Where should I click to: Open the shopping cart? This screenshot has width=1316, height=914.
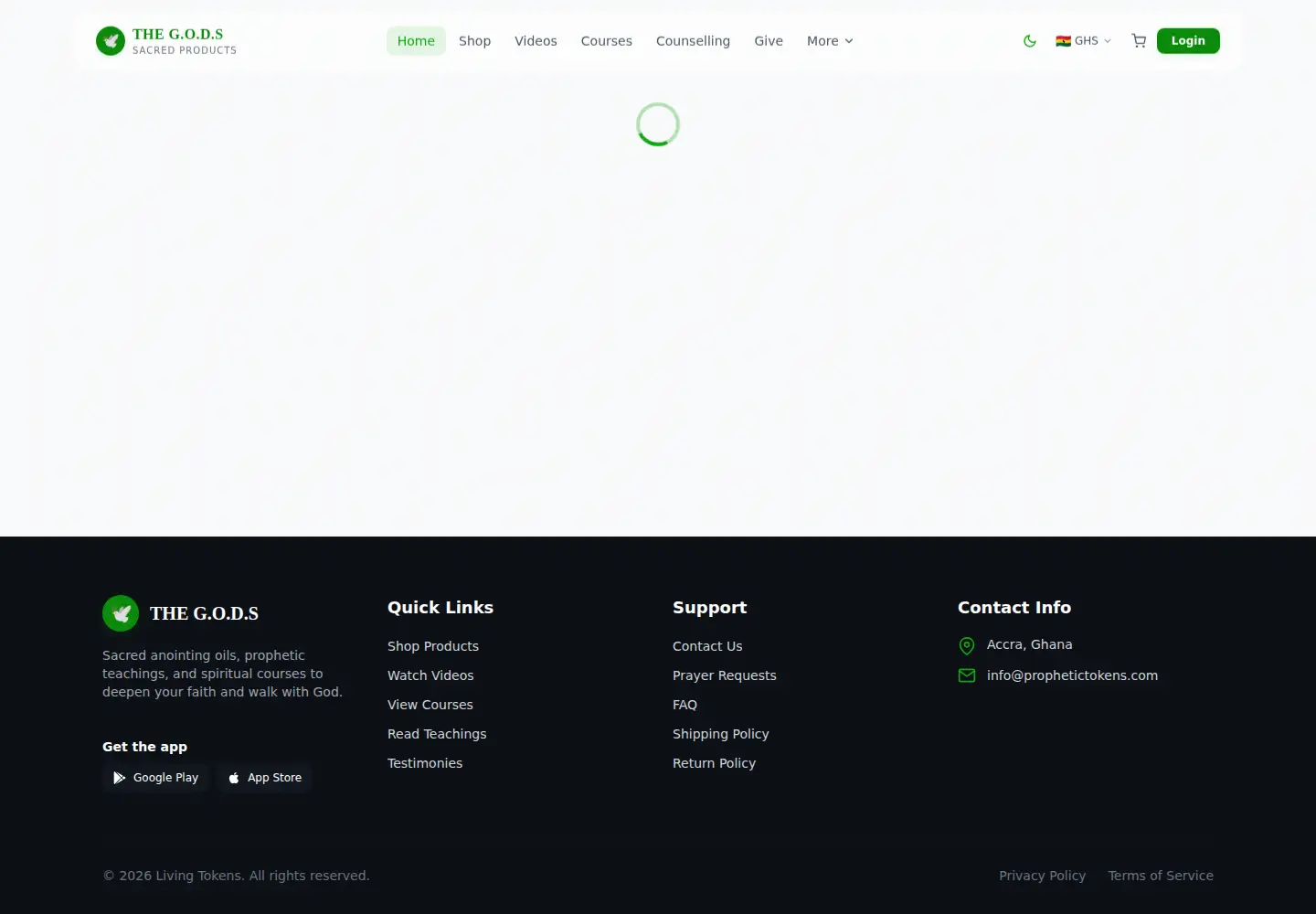click(1139, 41)
